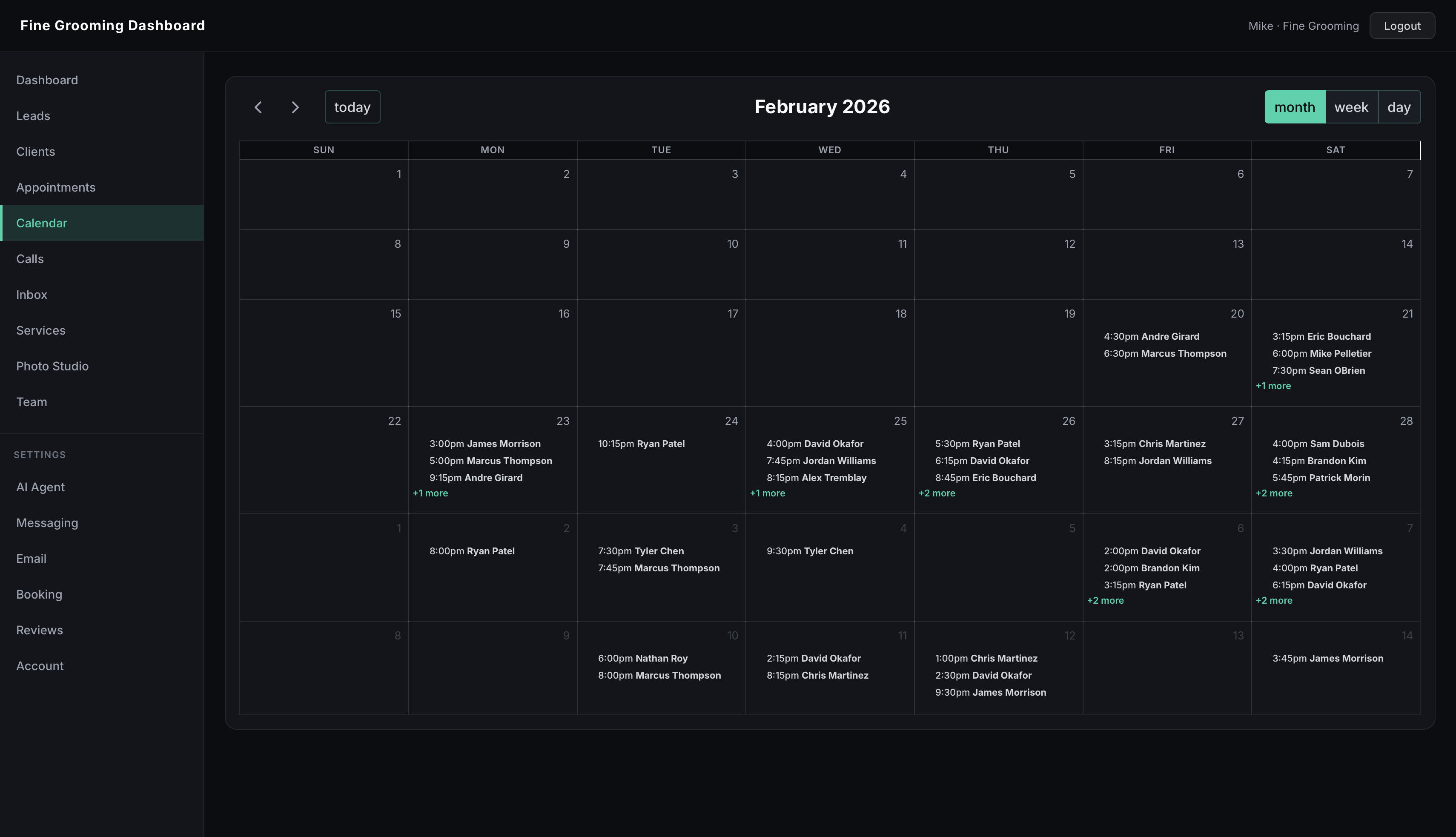1456x837 pixels.
Task: Open the Appointments section
Action: pos(56,187)
